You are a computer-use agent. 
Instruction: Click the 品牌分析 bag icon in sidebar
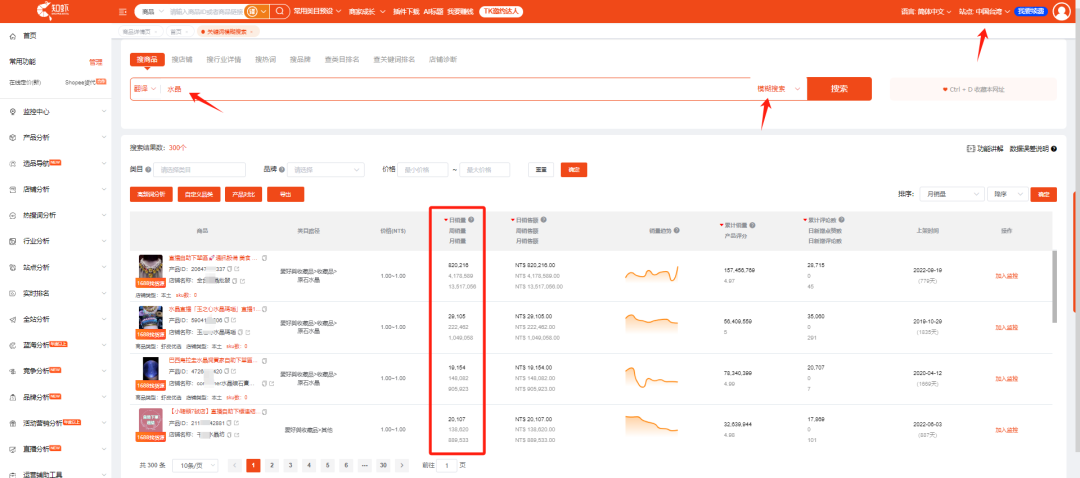[13, 397]
